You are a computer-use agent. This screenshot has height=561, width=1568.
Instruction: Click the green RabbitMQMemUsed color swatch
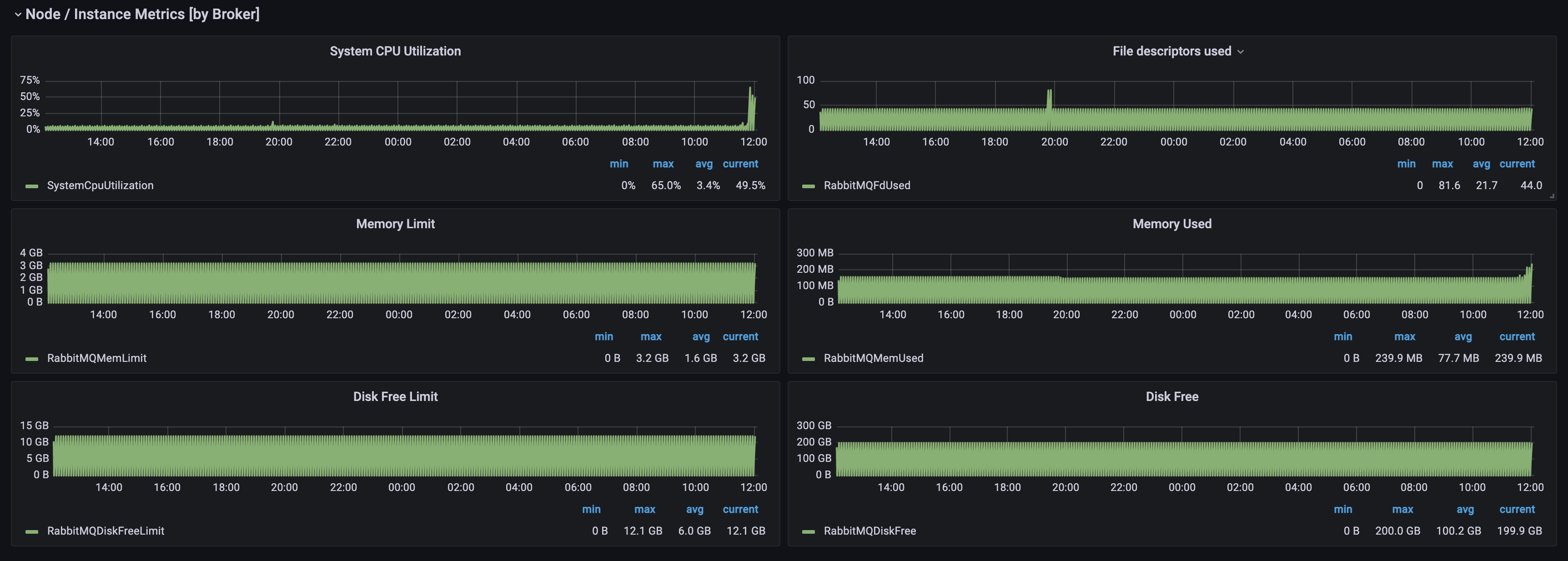pos(809,359)
